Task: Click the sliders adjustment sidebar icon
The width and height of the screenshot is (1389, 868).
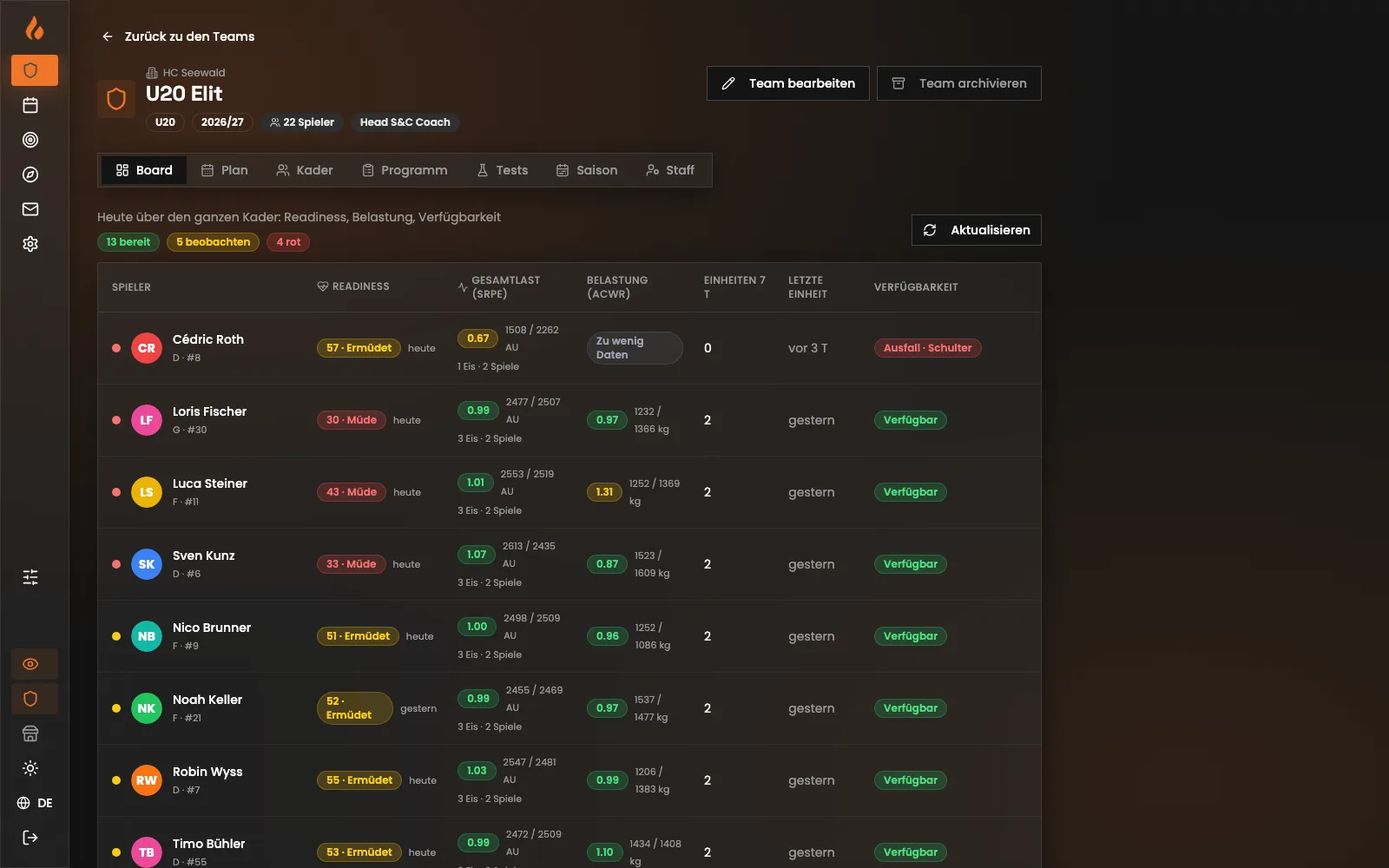Action: [30, 577]
